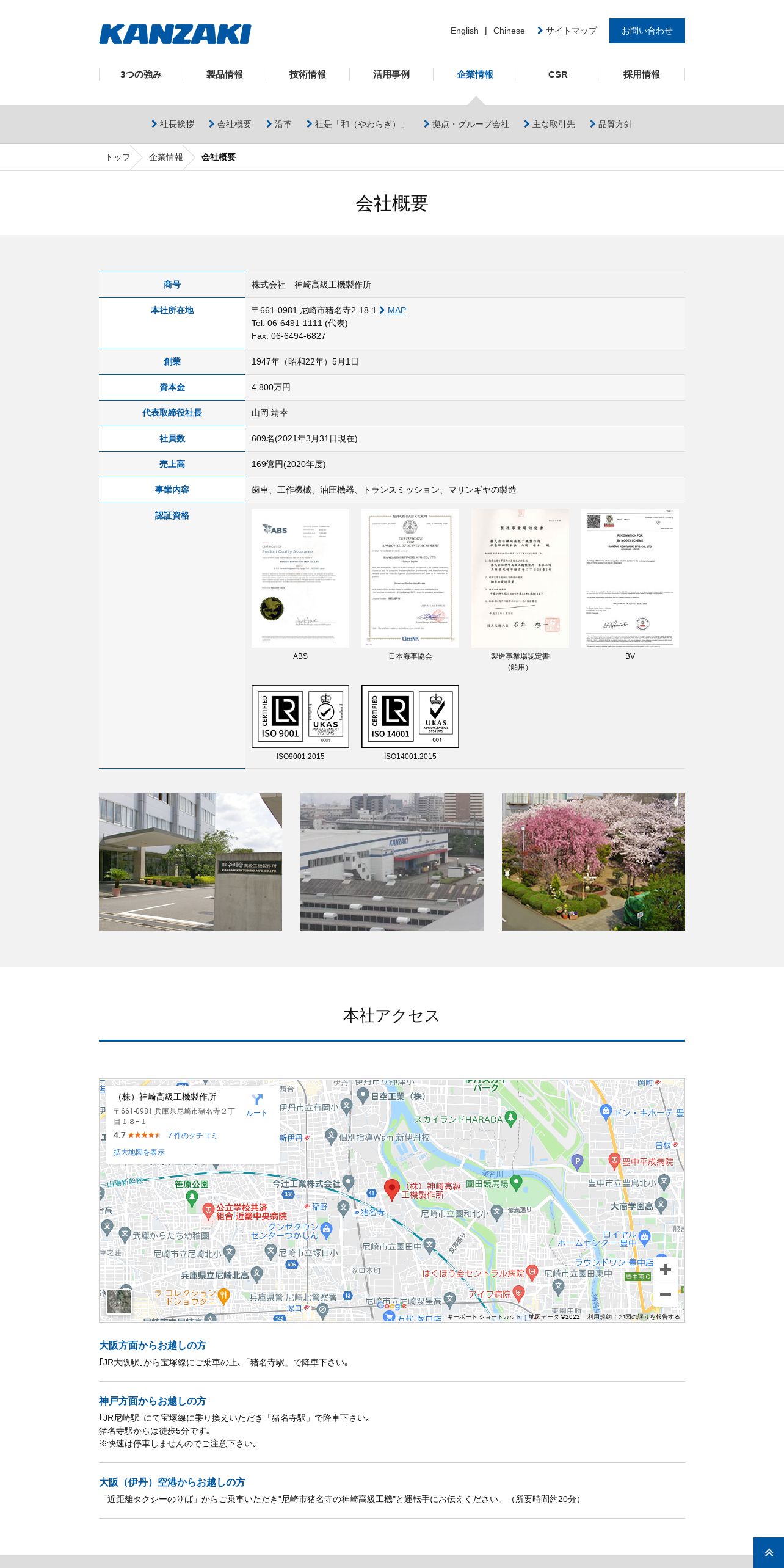Click the founding date 1947年（昭和22年）5月1日
Image resolution: width=784 pixels, height=1568 pixels.
(305, 361)
